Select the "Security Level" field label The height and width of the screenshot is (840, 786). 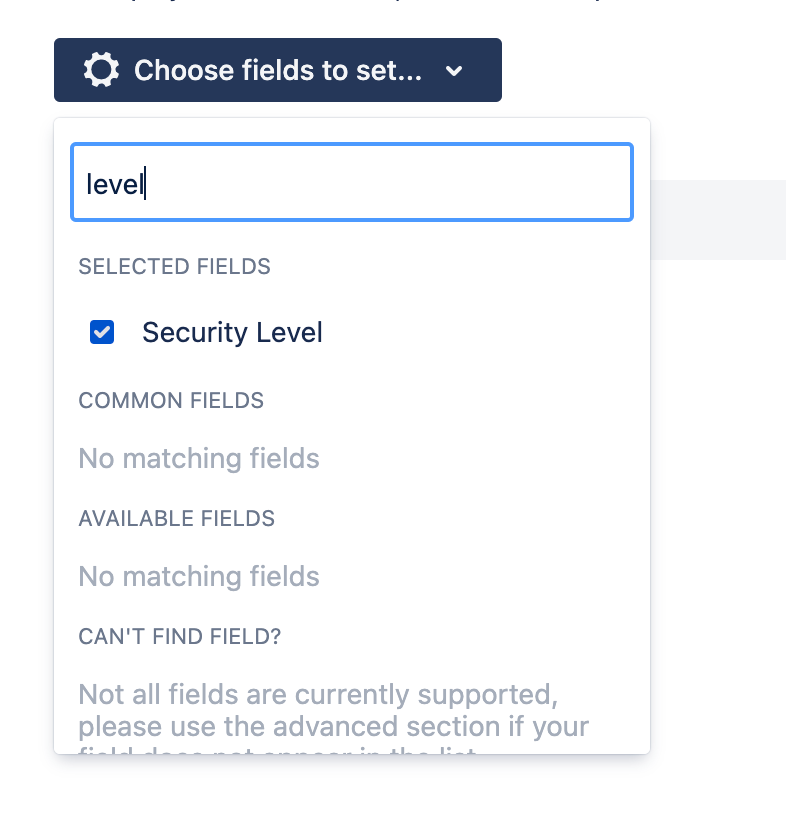click(232, 333)
